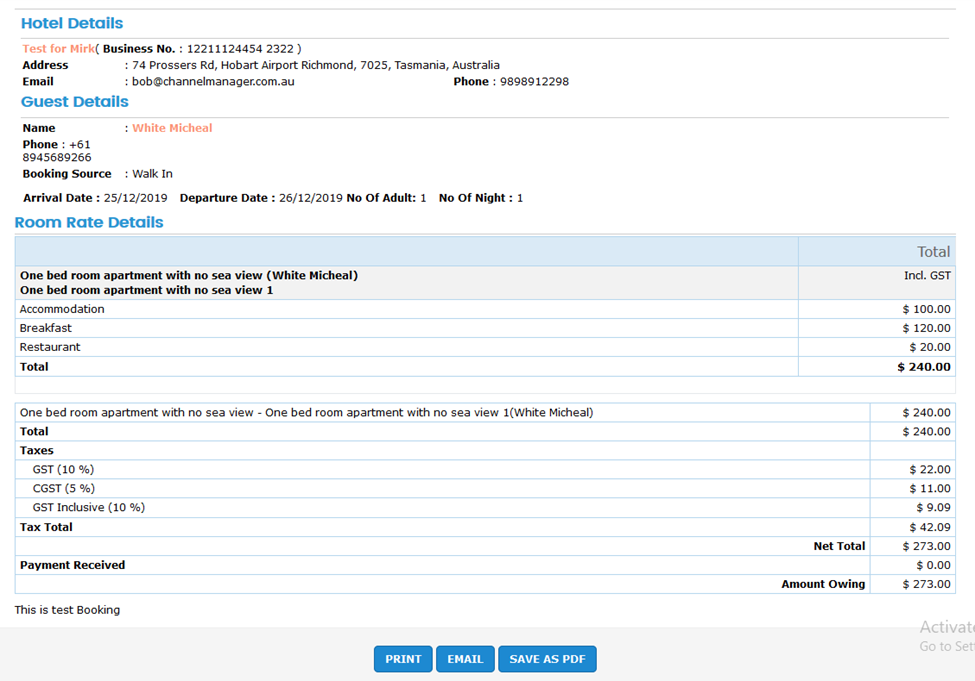Click the Room Rate Details heading
The image size is (975, 681).
(89, 223)
